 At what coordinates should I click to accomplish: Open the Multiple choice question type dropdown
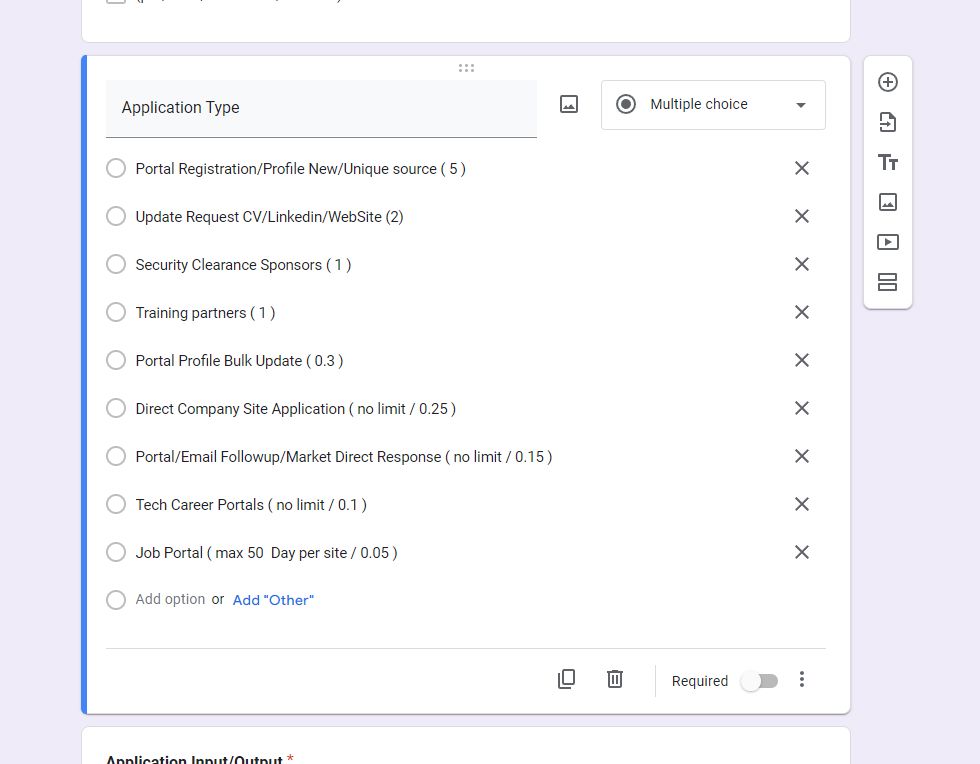point(713,104)
